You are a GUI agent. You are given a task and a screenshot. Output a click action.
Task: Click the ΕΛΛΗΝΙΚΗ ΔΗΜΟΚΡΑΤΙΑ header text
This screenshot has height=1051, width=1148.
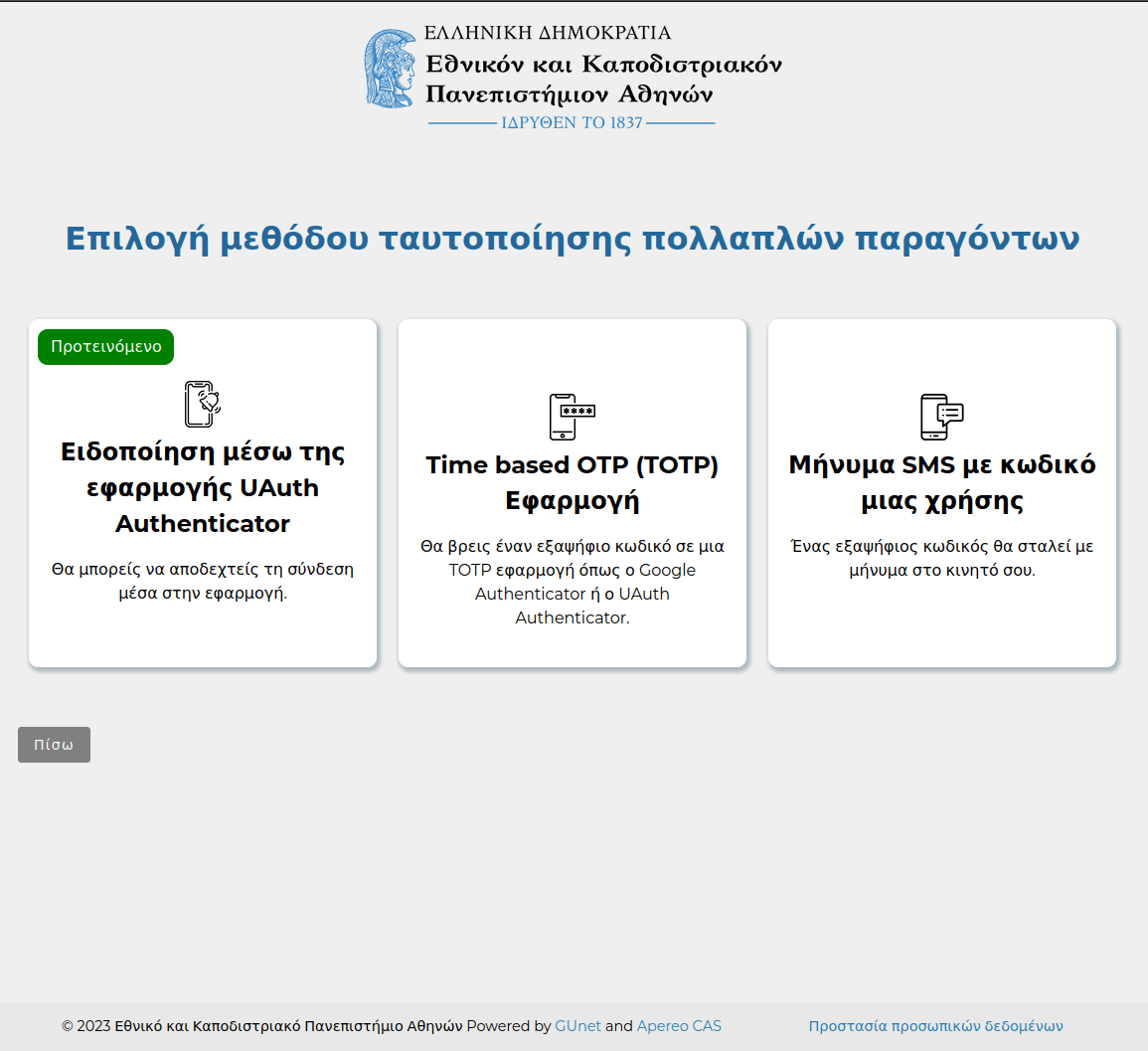point(548,33)
